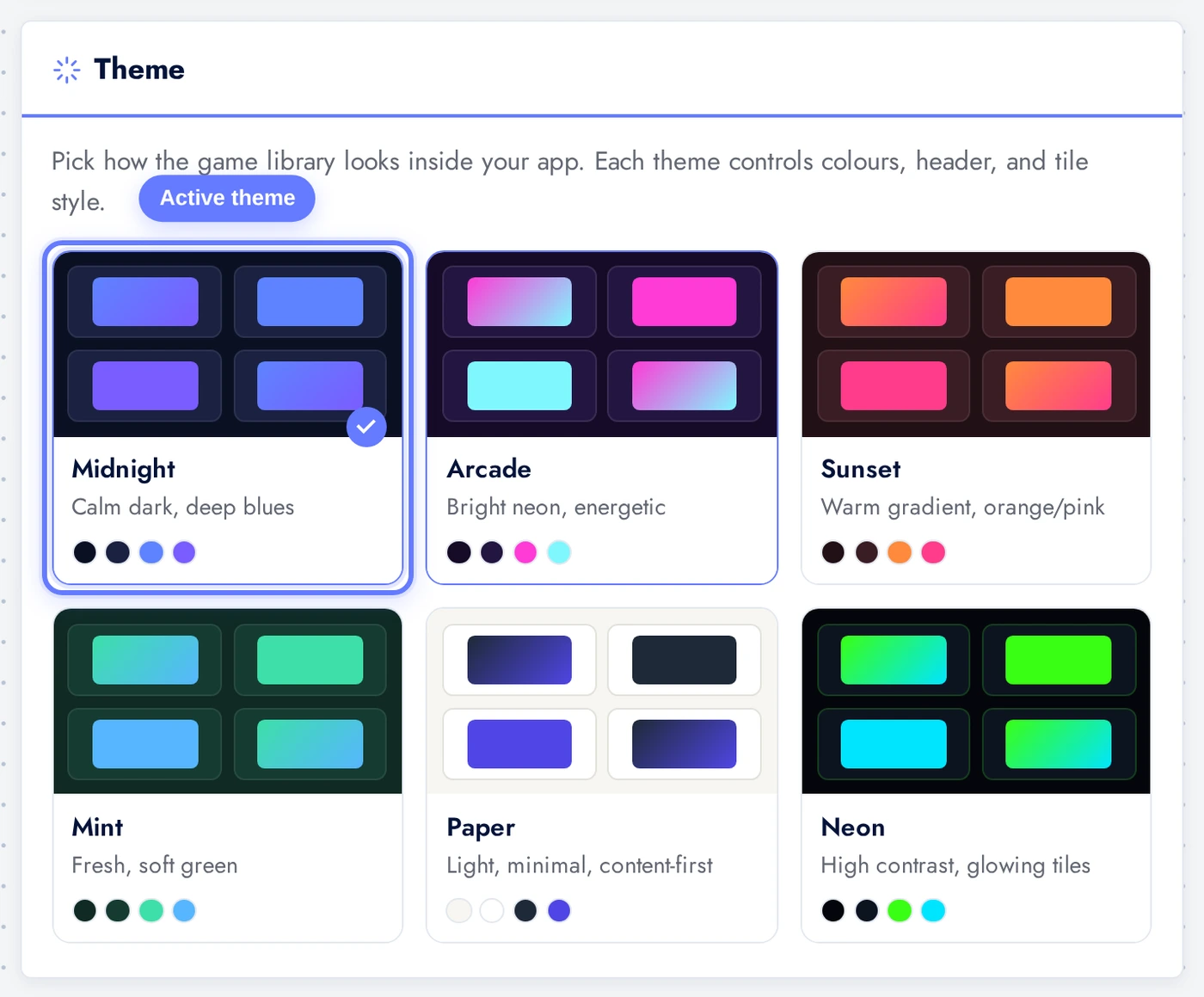Image resolution: width=1204 pixels, height=997 pixels.
Task: Click the Midnight theme title
Action: point(124,469)
